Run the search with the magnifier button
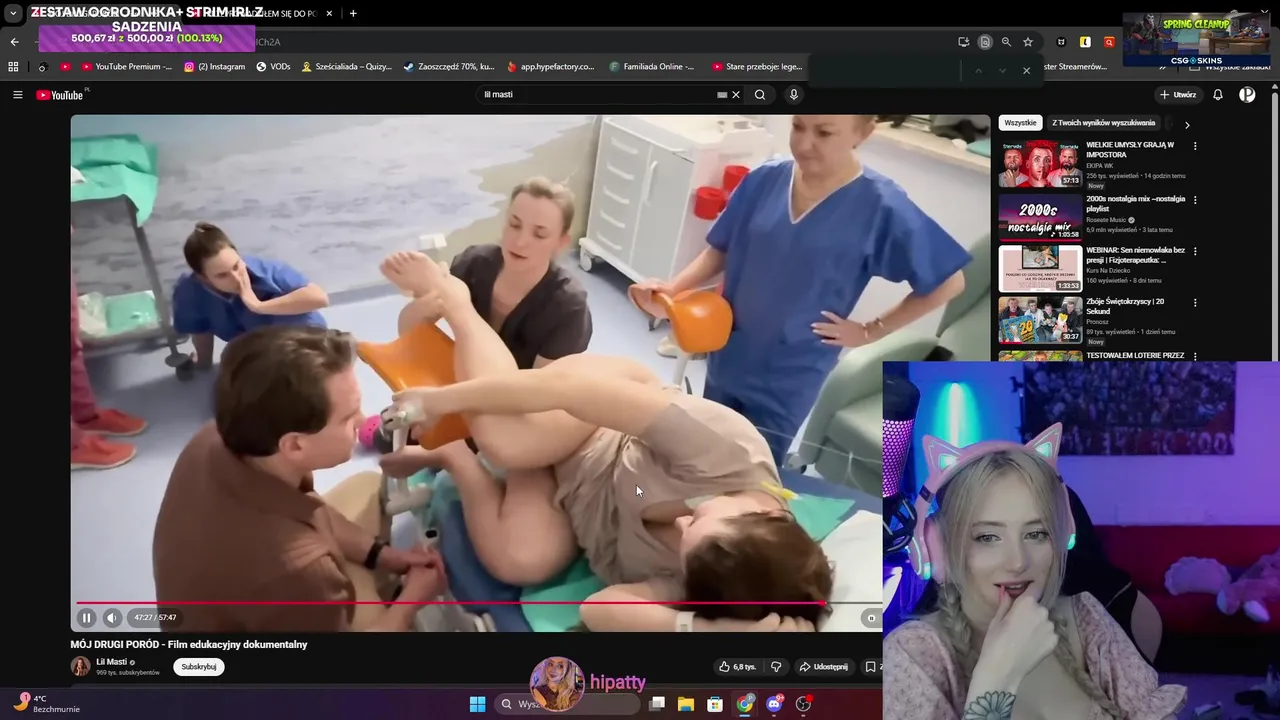The height and width of the screenshot is (720, 1280). tap(760, 95)
